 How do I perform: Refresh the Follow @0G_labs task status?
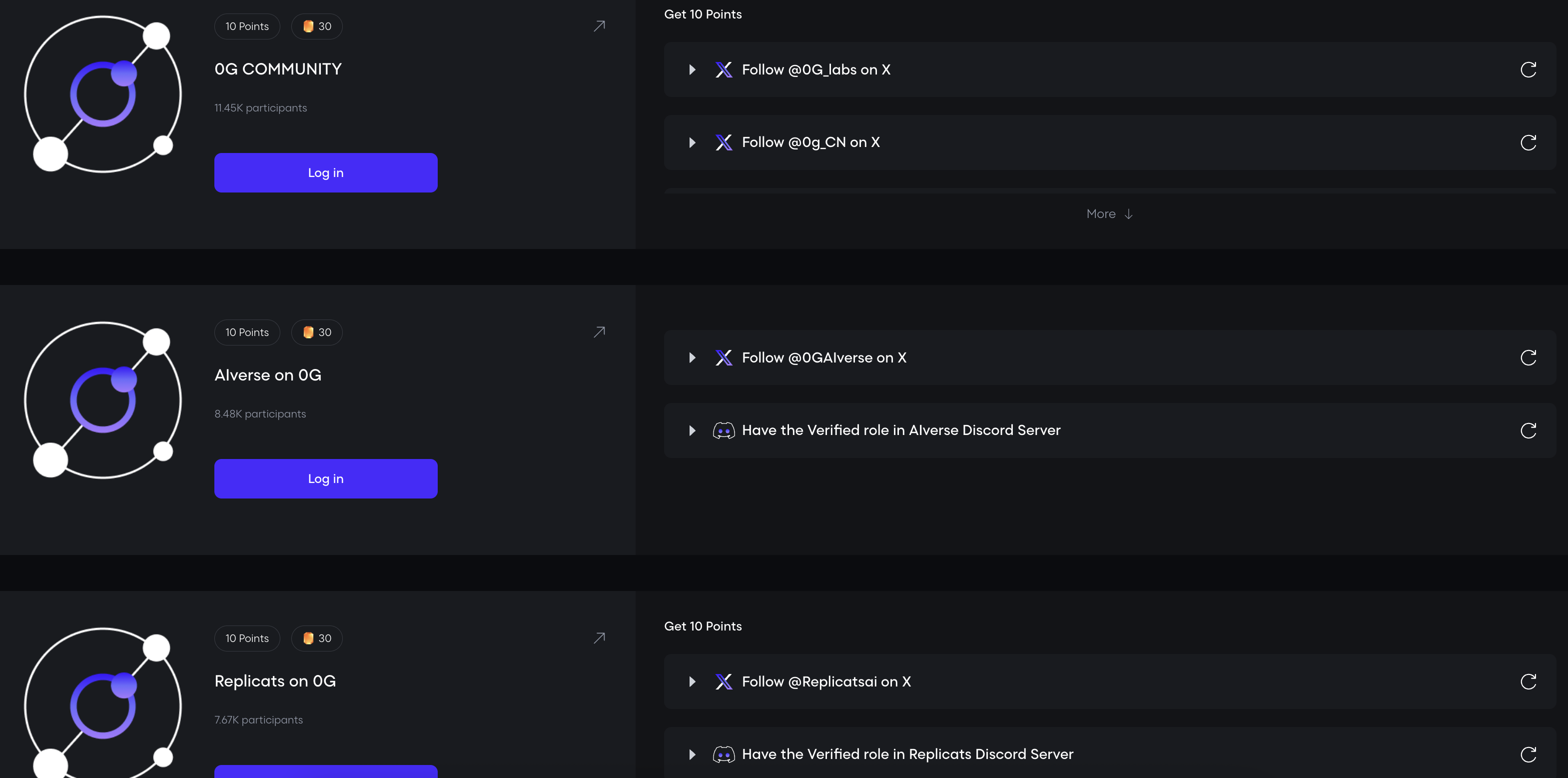(x=1528, y=69)
